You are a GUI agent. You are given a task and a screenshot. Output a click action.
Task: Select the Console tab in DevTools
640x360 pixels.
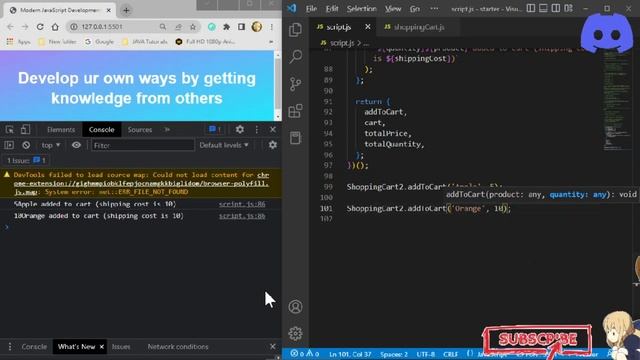click(x=102, y=130)
